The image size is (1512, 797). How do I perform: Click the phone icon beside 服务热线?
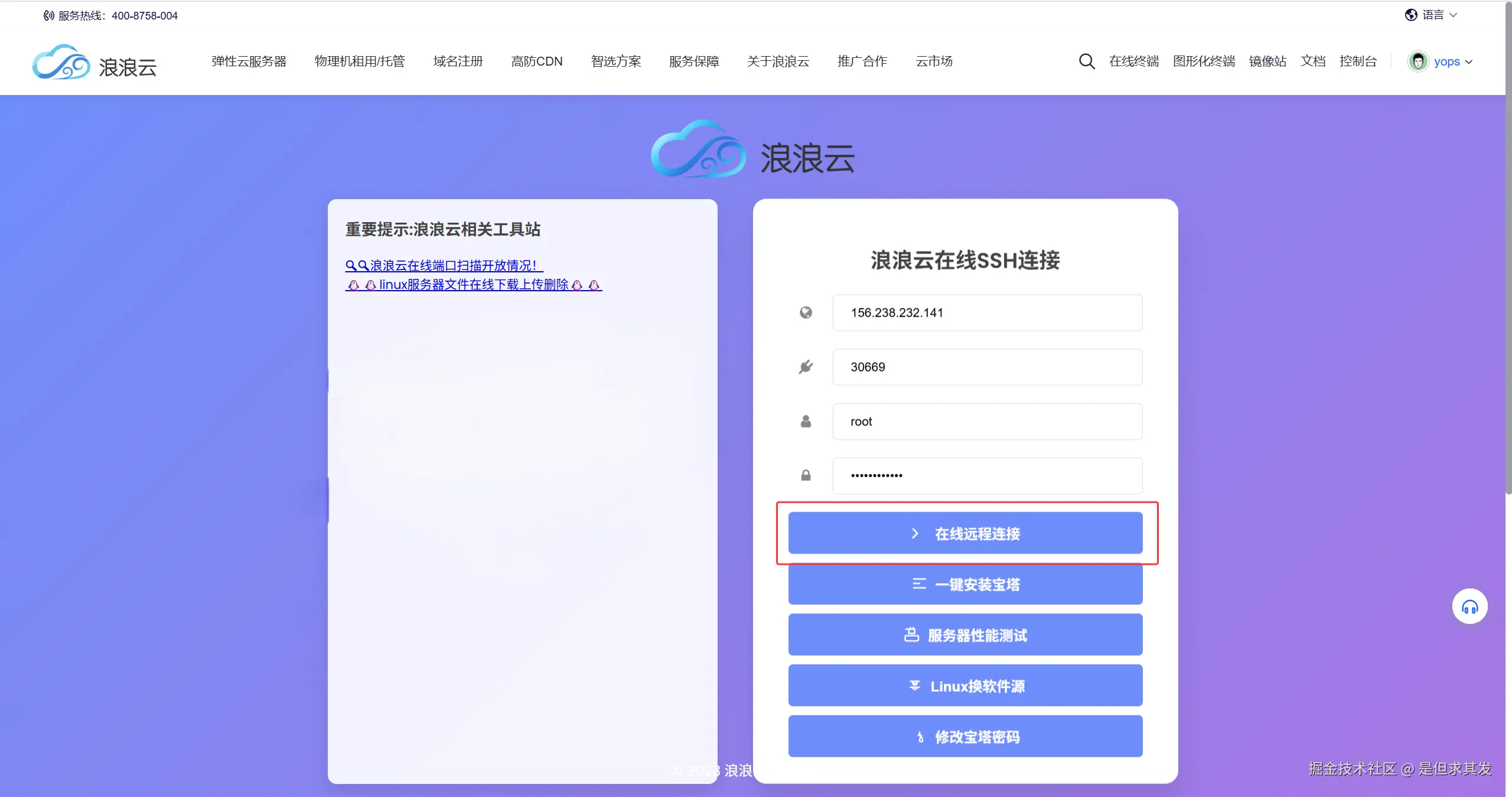pos(48,15)
